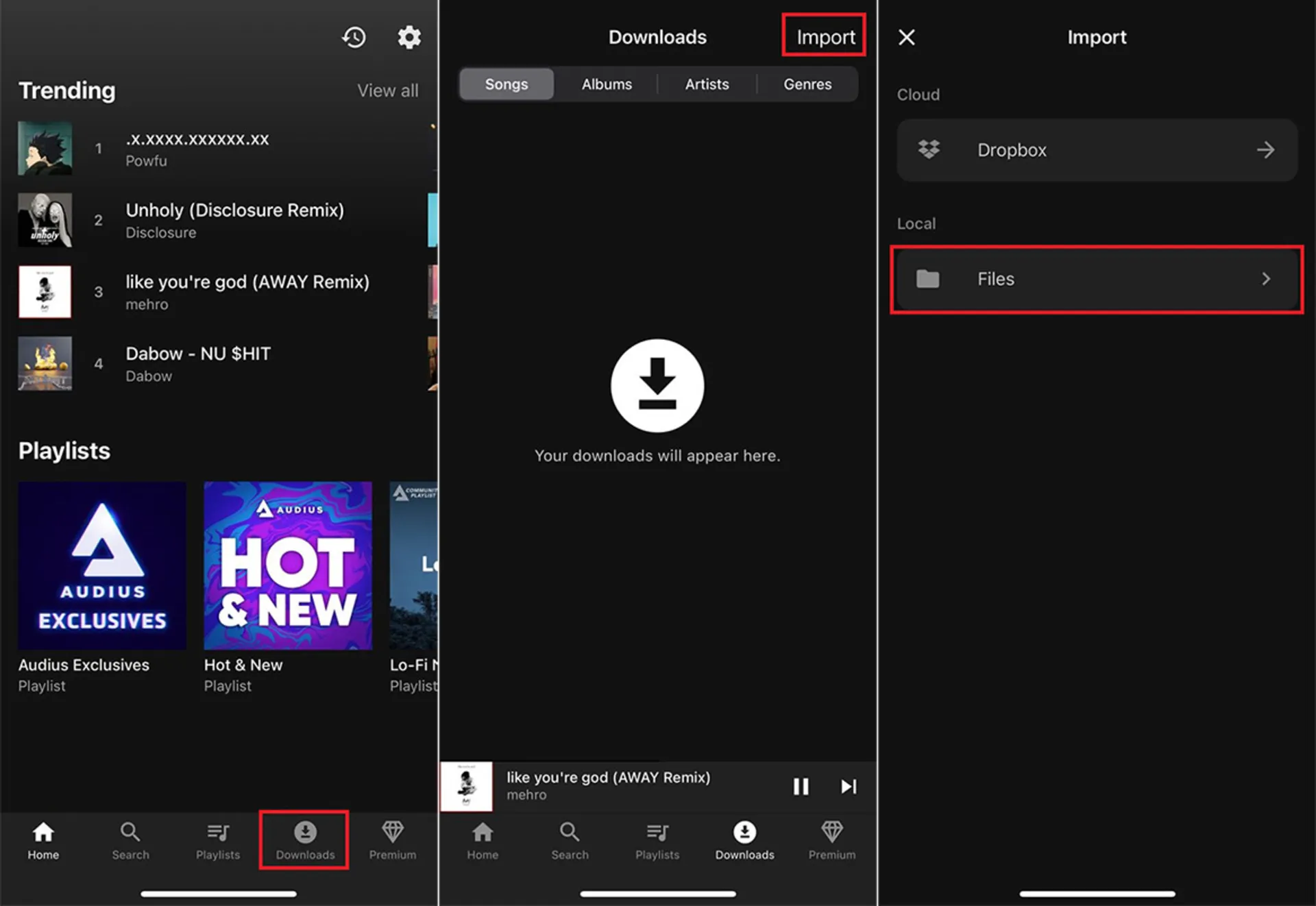
Task: Tap Import button on Downloads screen
Action: point(825,37)
